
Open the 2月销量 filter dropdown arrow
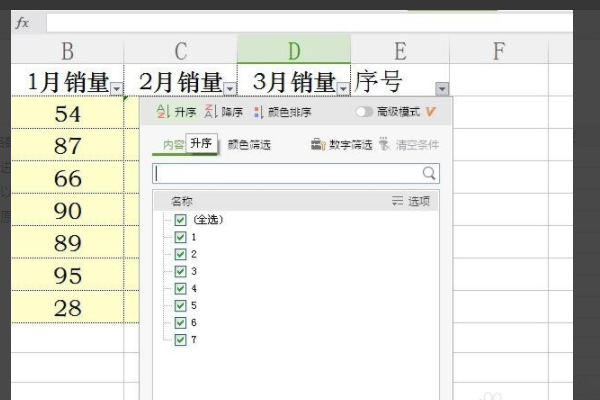pyautogui.click(x=230, y=89)
